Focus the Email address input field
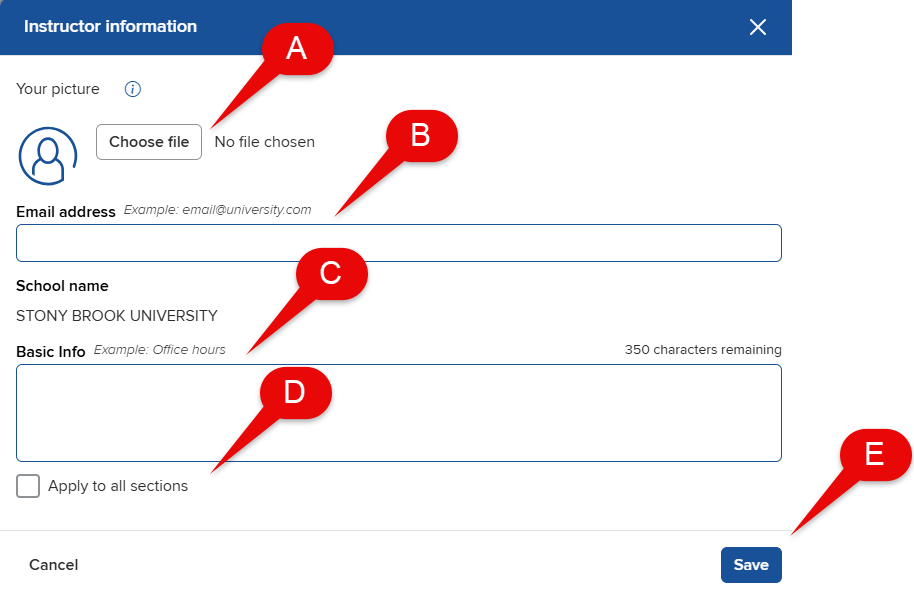Screen dimensions: 914x591 pos(398,243)
